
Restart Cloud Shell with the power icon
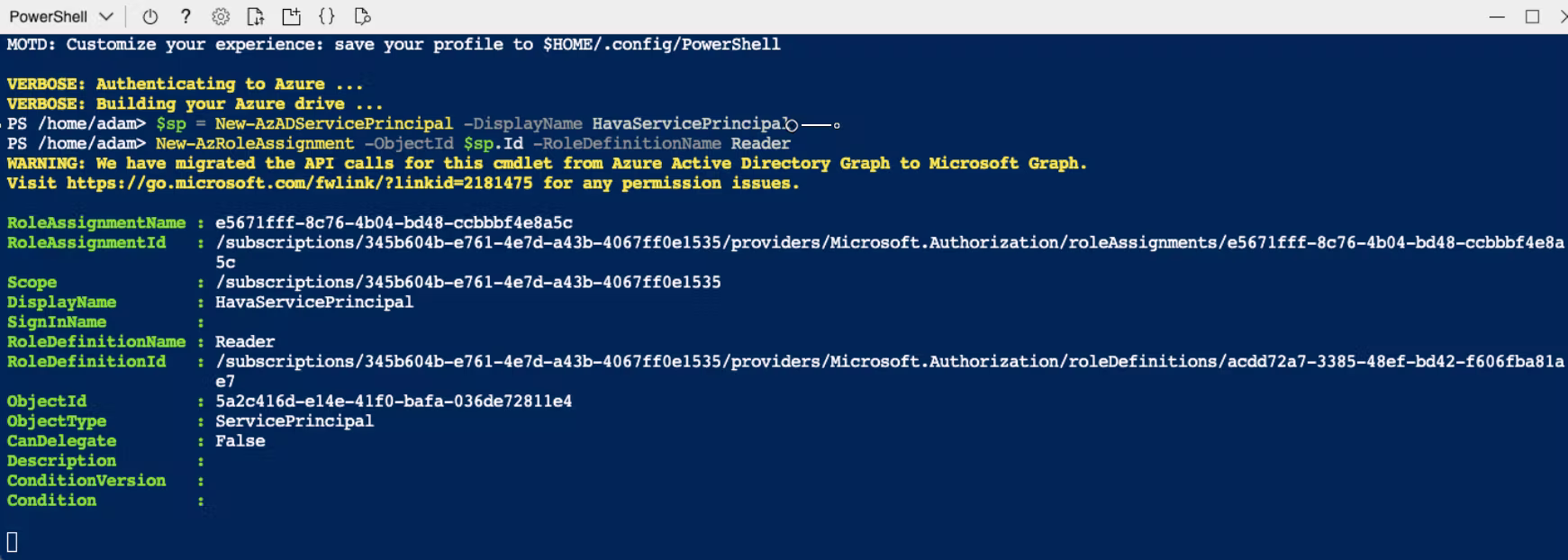pyautogui.click(x=150, y=16)
